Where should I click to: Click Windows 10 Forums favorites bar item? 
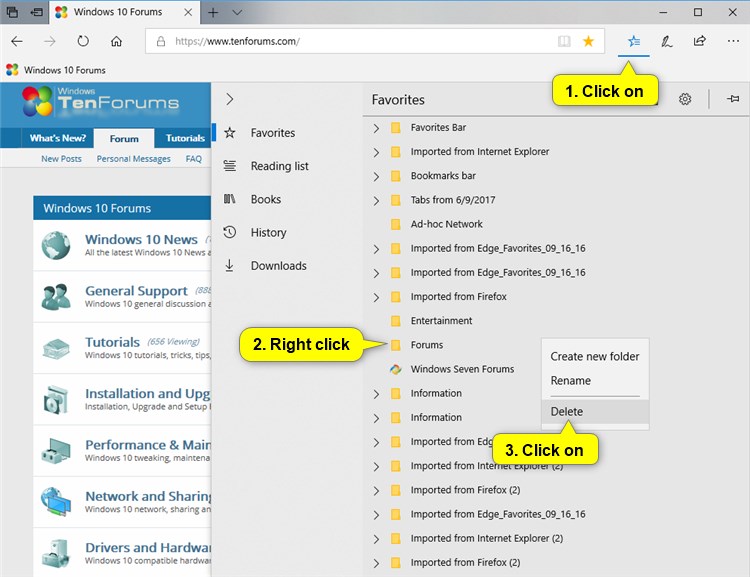[x=56, y=70]
